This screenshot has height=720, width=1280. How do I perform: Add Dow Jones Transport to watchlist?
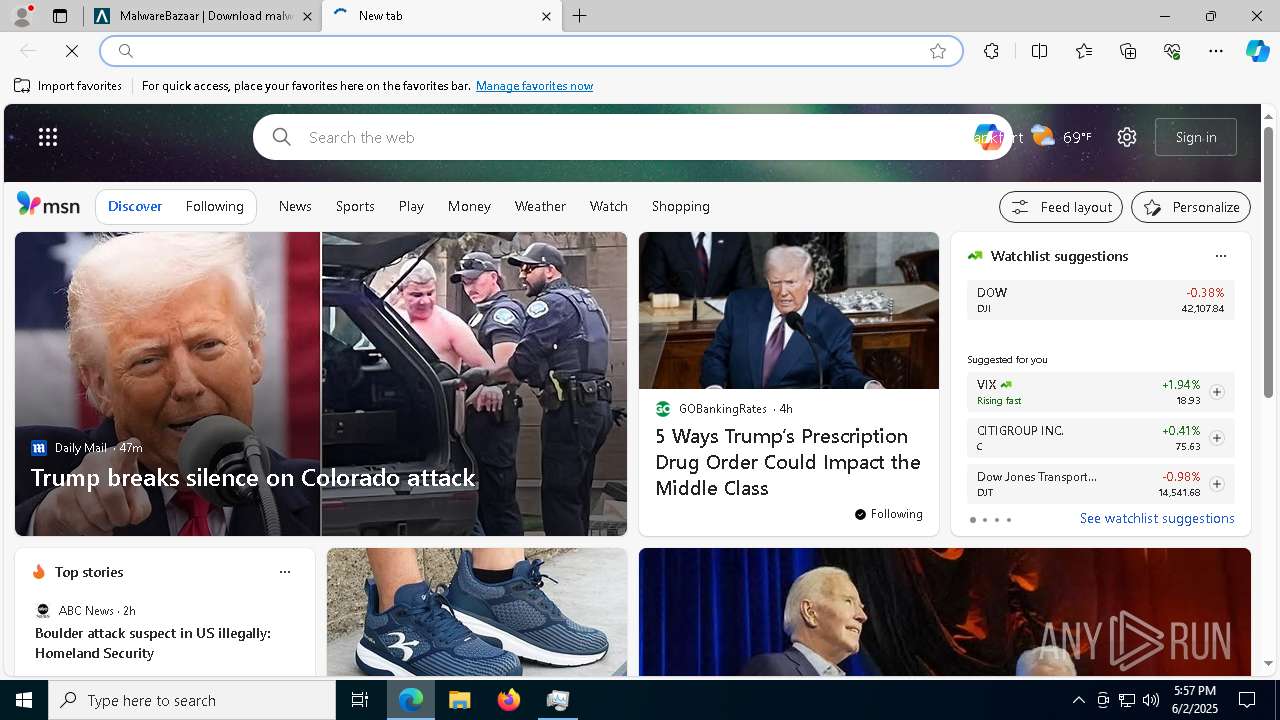tap(1216, 484)
